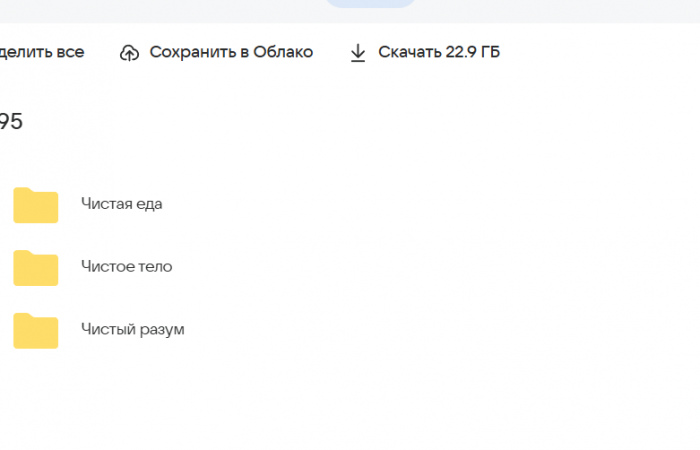The width and height of the screenshot is (700, 450).
Task: Click the Чистое тело folder icon
Action: (x=36, y=268)
